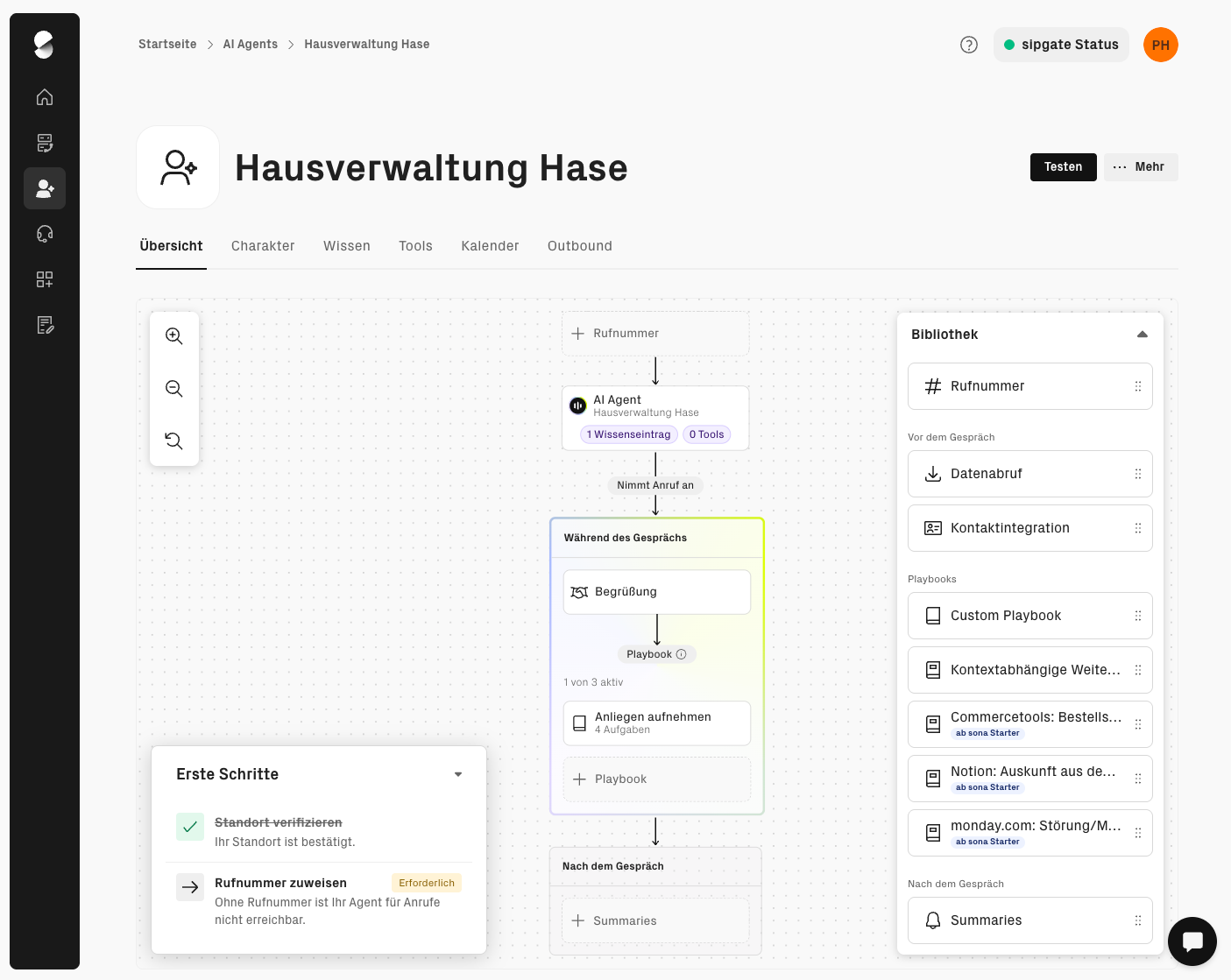The width and height of the screenshot is (1231, 980).
Task: Click the drag handle of Summaries library item
Action: pyautogui.click(x=1138, y=920)
